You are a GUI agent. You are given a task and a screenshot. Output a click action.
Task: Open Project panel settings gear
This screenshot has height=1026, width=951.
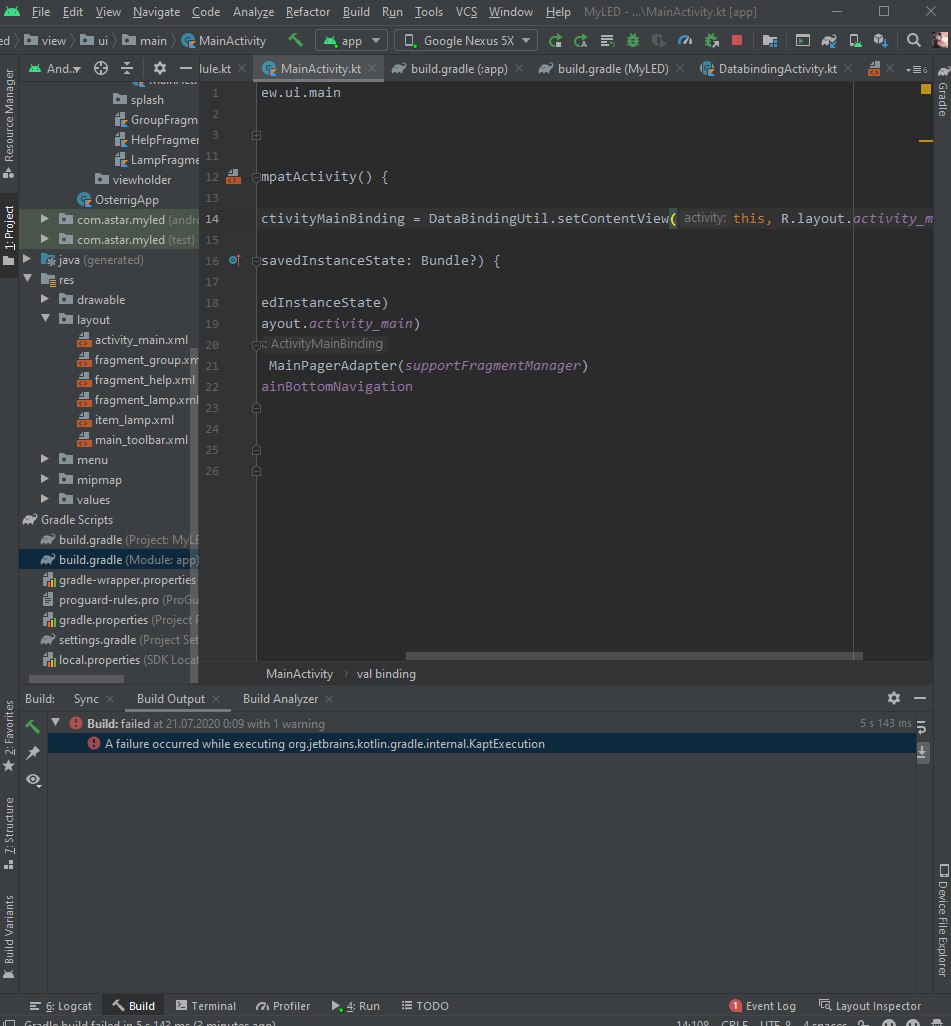pos(160,68)
